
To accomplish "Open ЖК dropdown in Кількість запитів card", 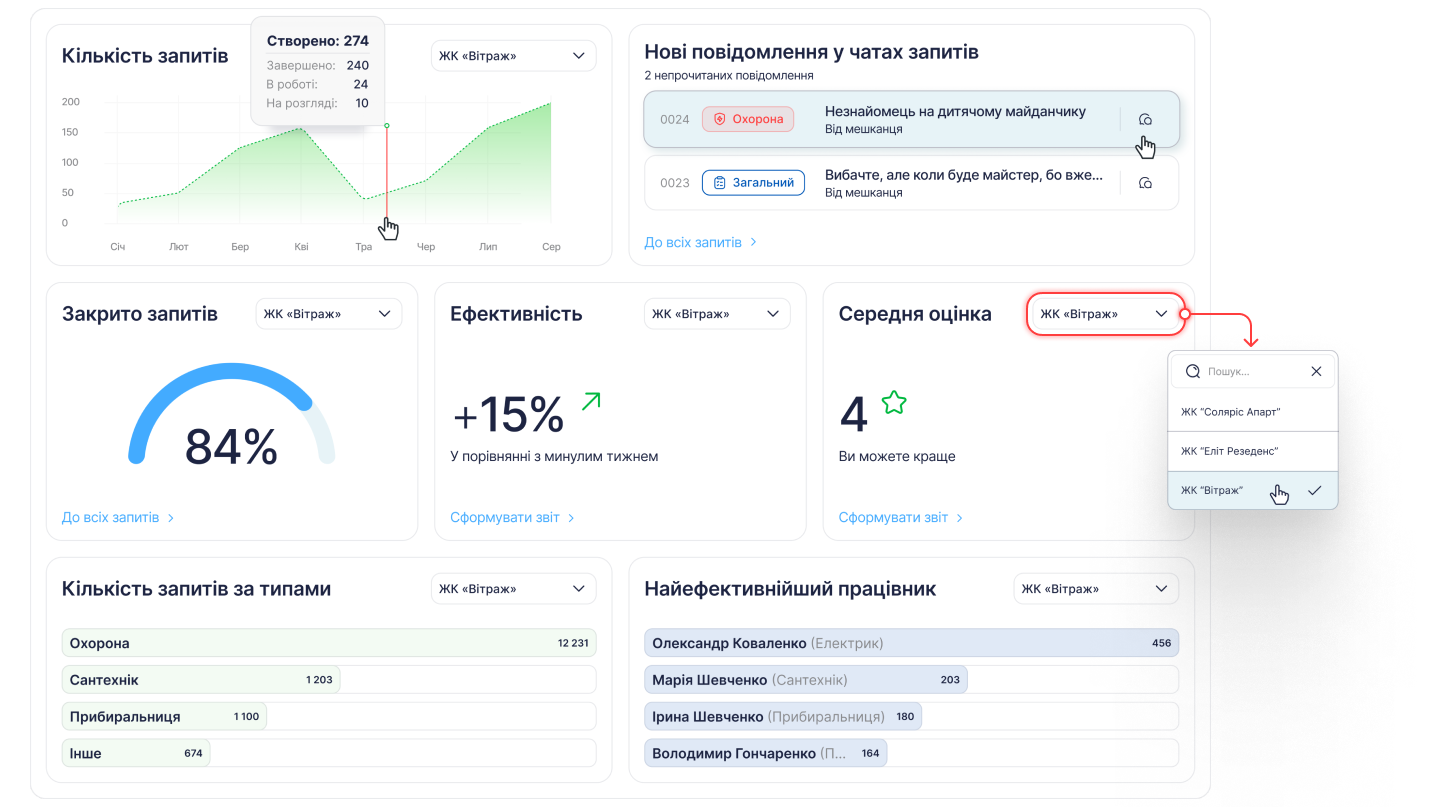I will click(514, 56).
